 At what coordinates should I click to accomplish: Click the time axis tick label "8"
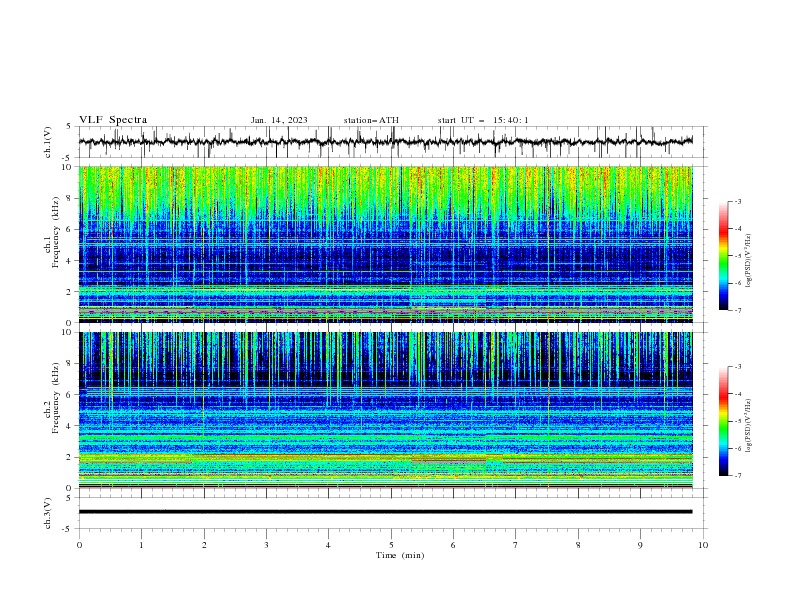tap(578, 545)
